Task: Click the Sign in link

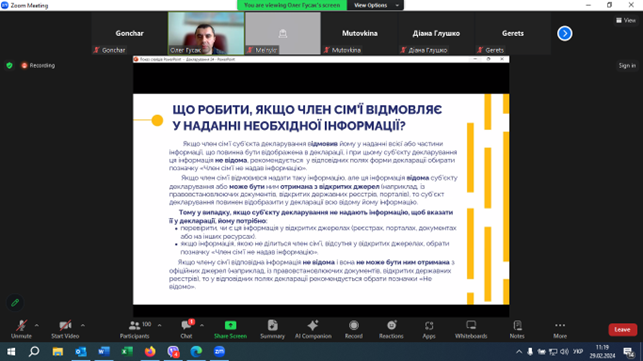Action: coord(627,66)
